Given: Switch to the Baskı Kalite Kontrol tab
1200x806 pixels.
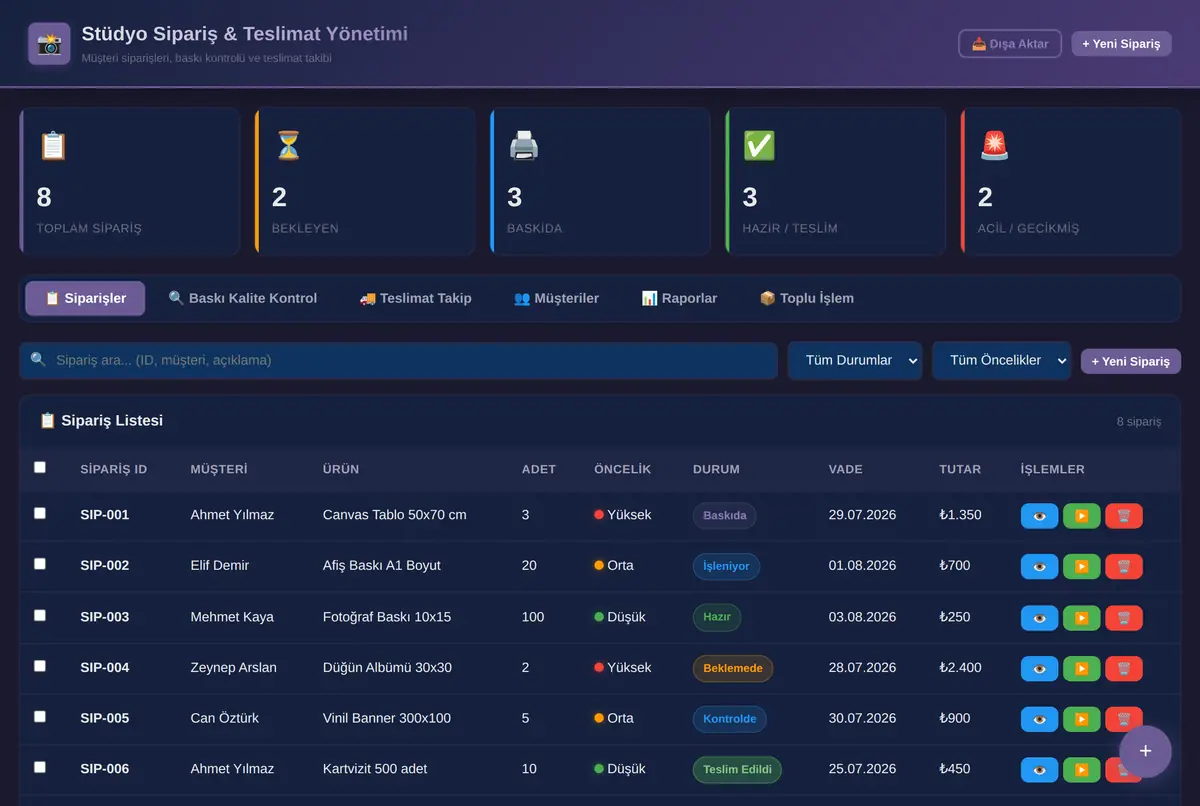Looking at the screenshot, I should (242, 298).
